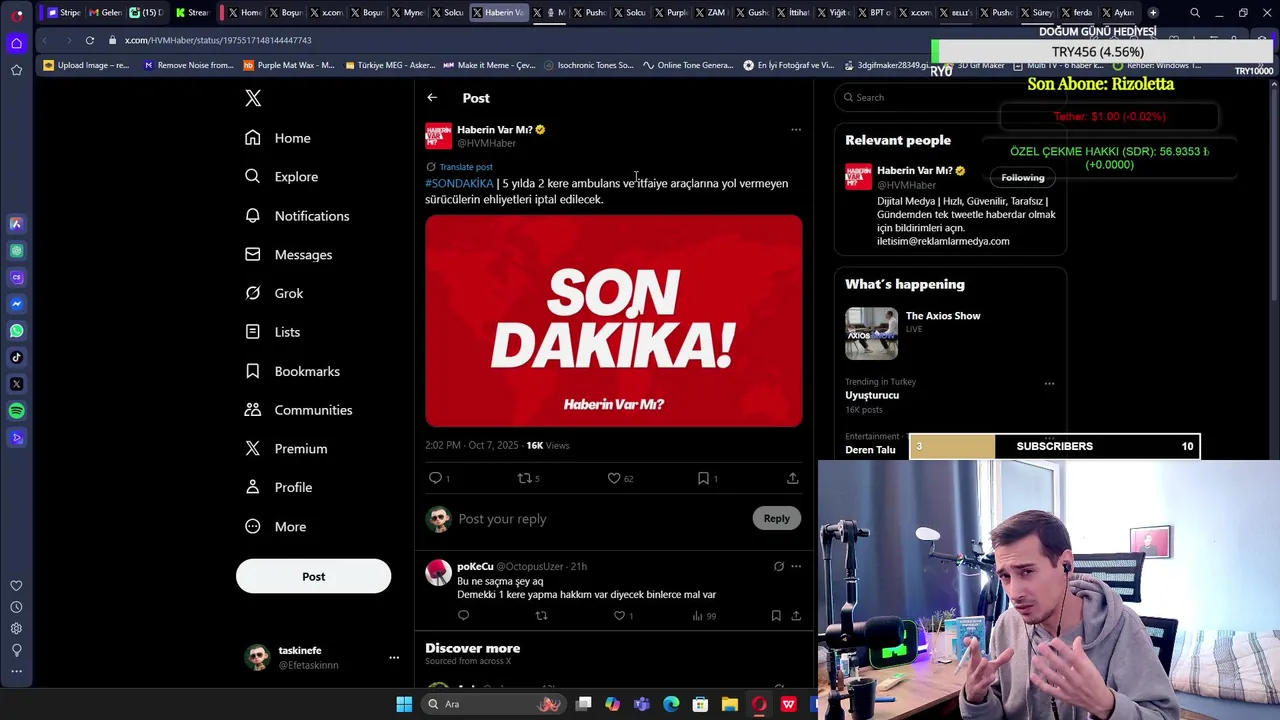
Task: Open Uyuşturucu trending topic
Action: tap(872, 395)
